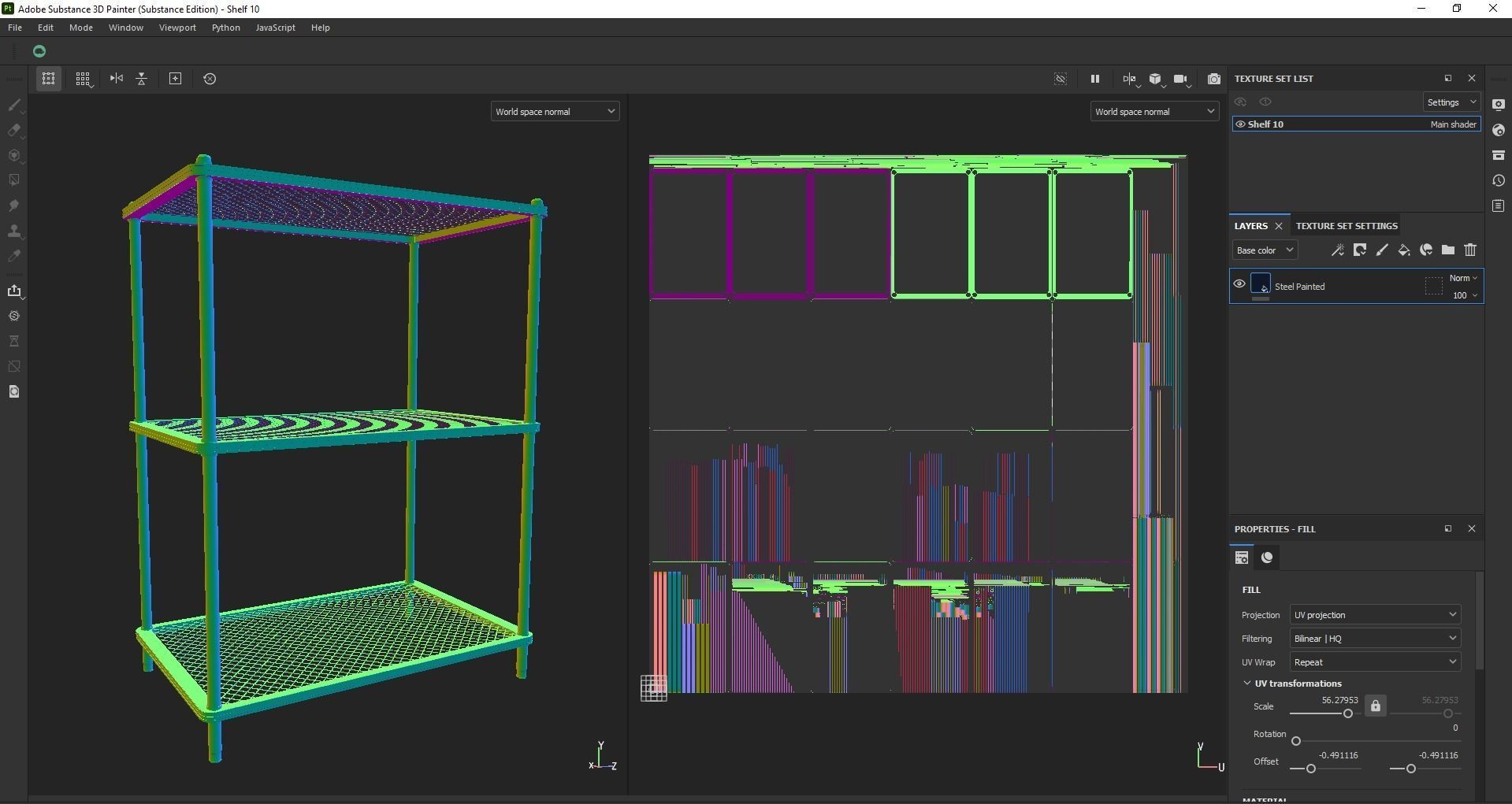Viewport: 1512px width, 804px height.
Task: Add a smart material with sphere icon
Action: pyautogui.click(x=1426, y=250)
